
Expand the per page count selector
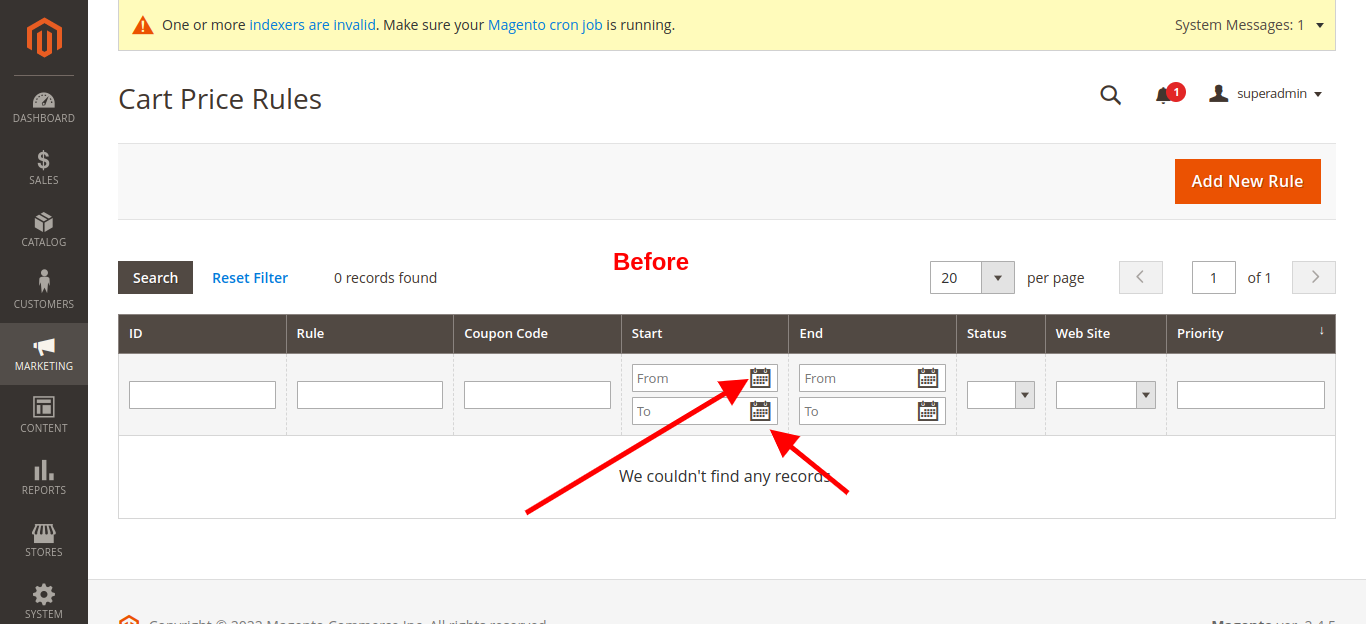(x=997, y=277)
